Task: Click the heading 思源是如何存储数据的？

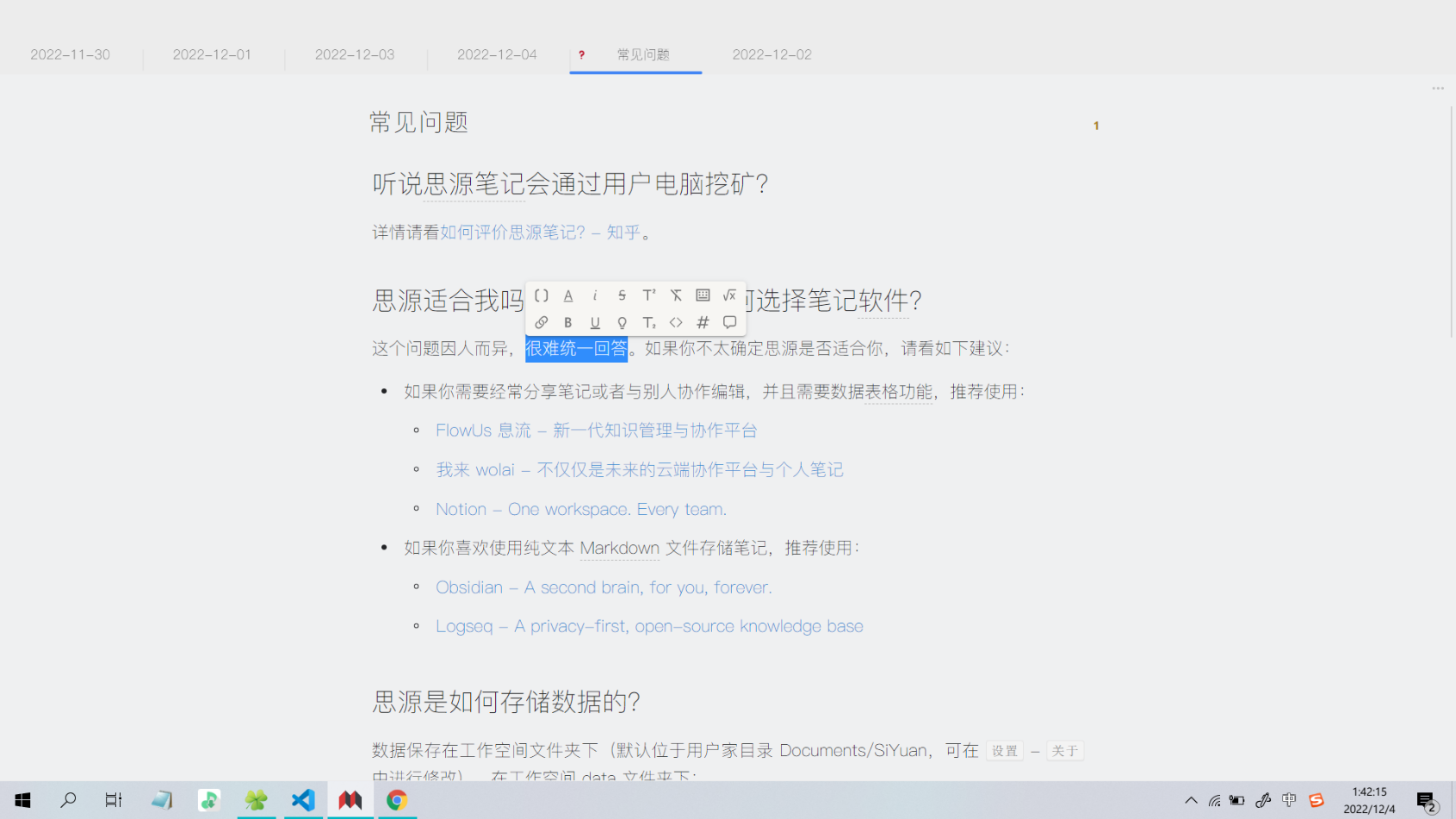Action: [x=506, y=702]
